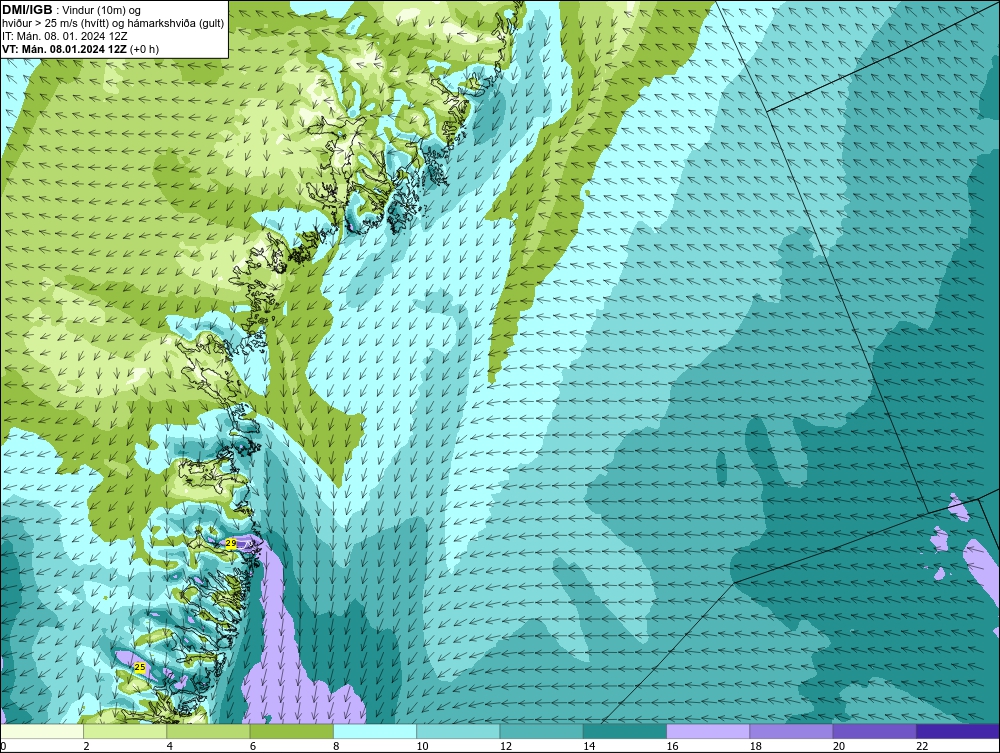Image resolution: width=1000 pixels, height=753 pixels.
Task: Click the yellow gust label 25
Action: [140, 667]
